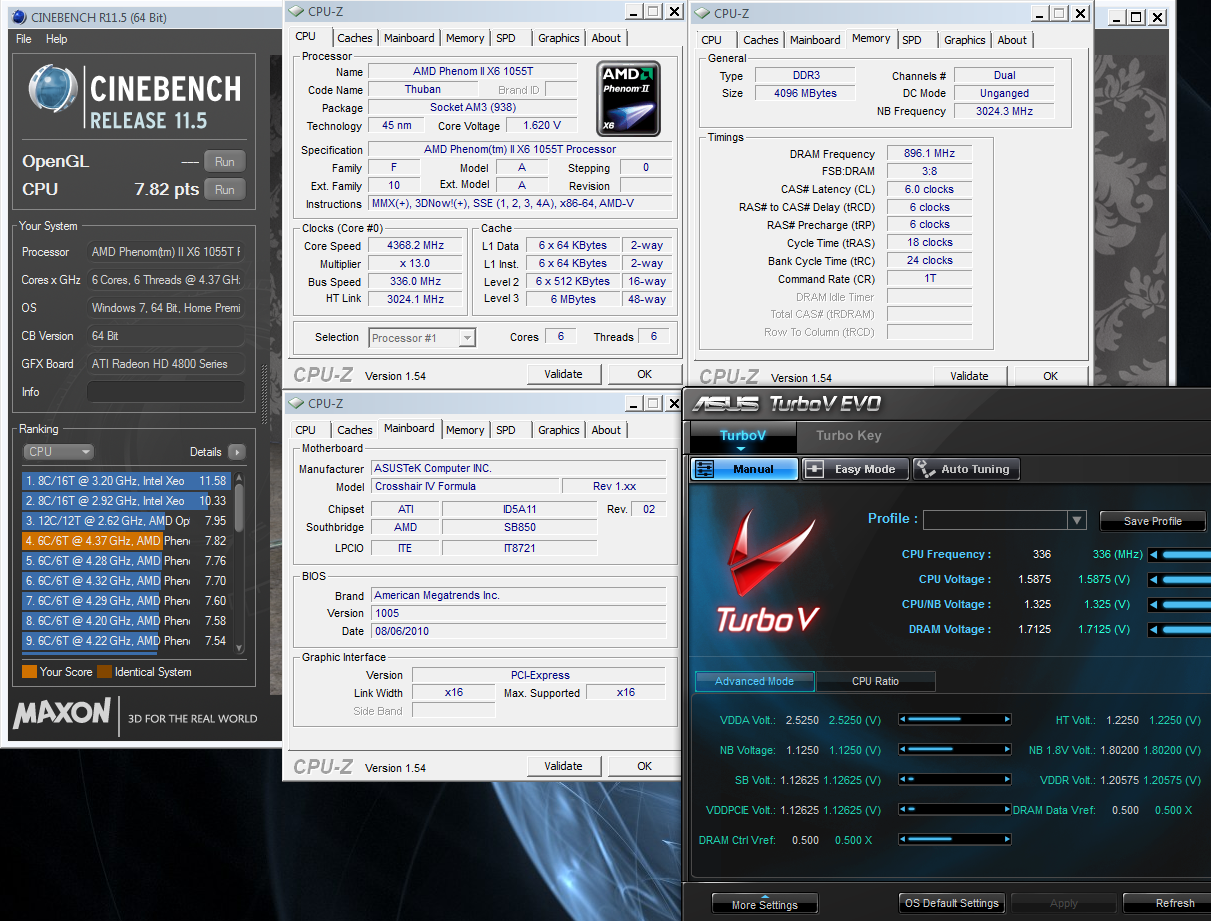Open About tab in the CPU-Z processor window
The height and width of the screenshot is (921, 1211).
click(606, 38)
